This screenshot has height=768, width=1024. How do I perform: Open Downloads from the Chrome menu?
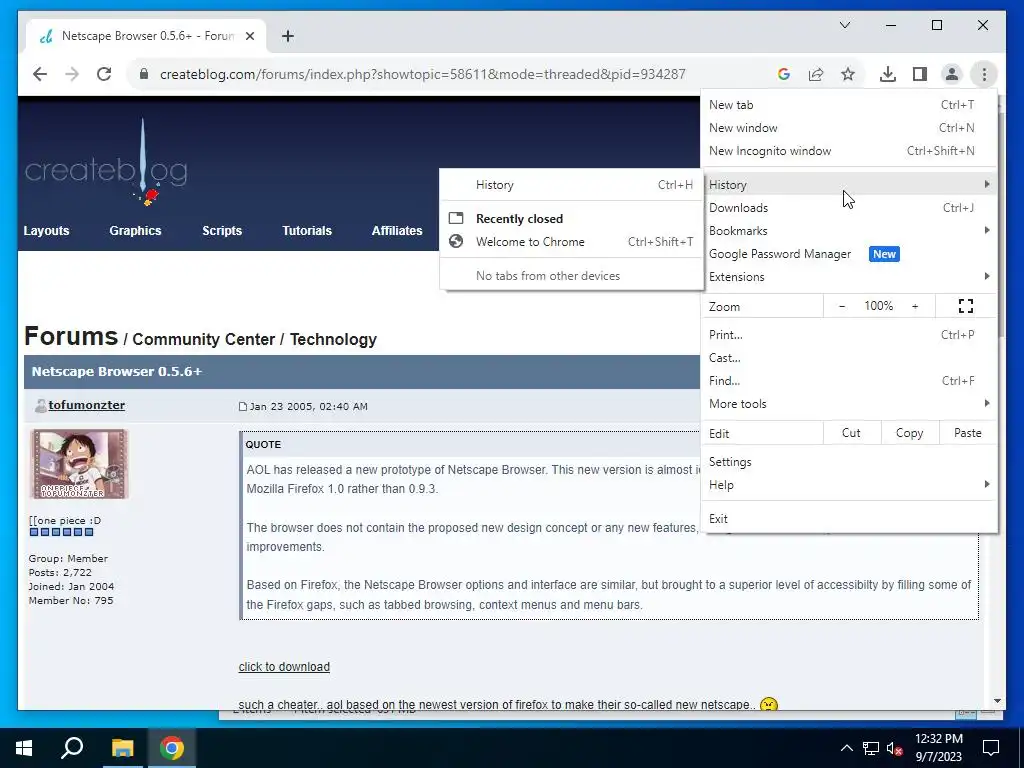848,208
